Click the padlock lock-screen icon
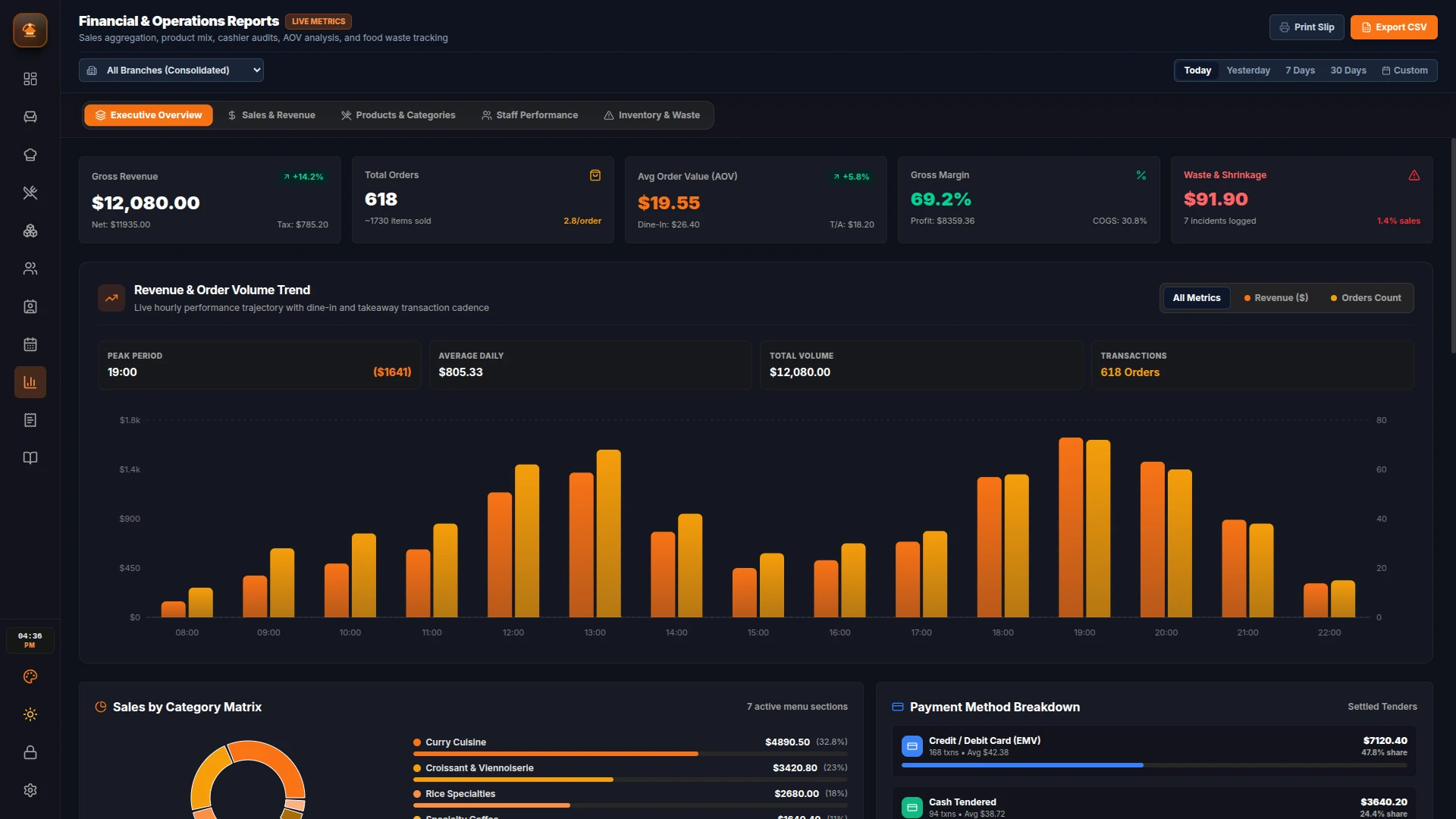The width and height of the screenshot is (1456, 819). (30, 752)
